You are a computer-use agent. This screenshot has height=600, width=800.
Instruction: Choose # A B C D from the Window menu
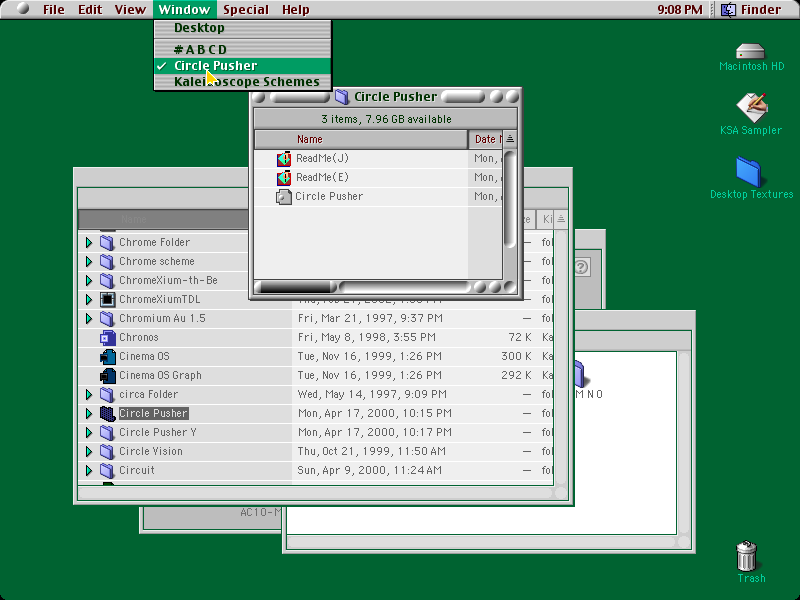click(243, 49)
